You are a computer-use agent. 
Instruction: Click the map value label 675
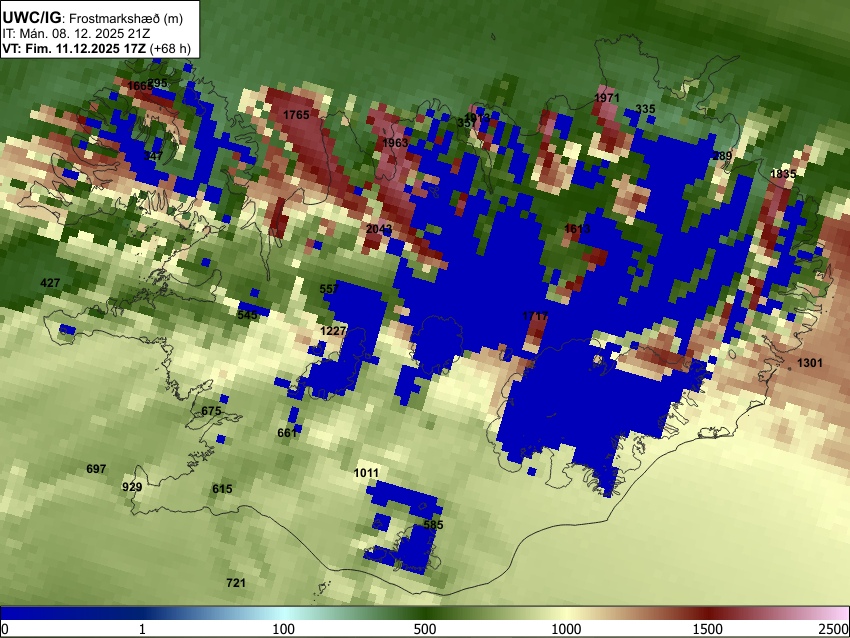pos(211,411)
